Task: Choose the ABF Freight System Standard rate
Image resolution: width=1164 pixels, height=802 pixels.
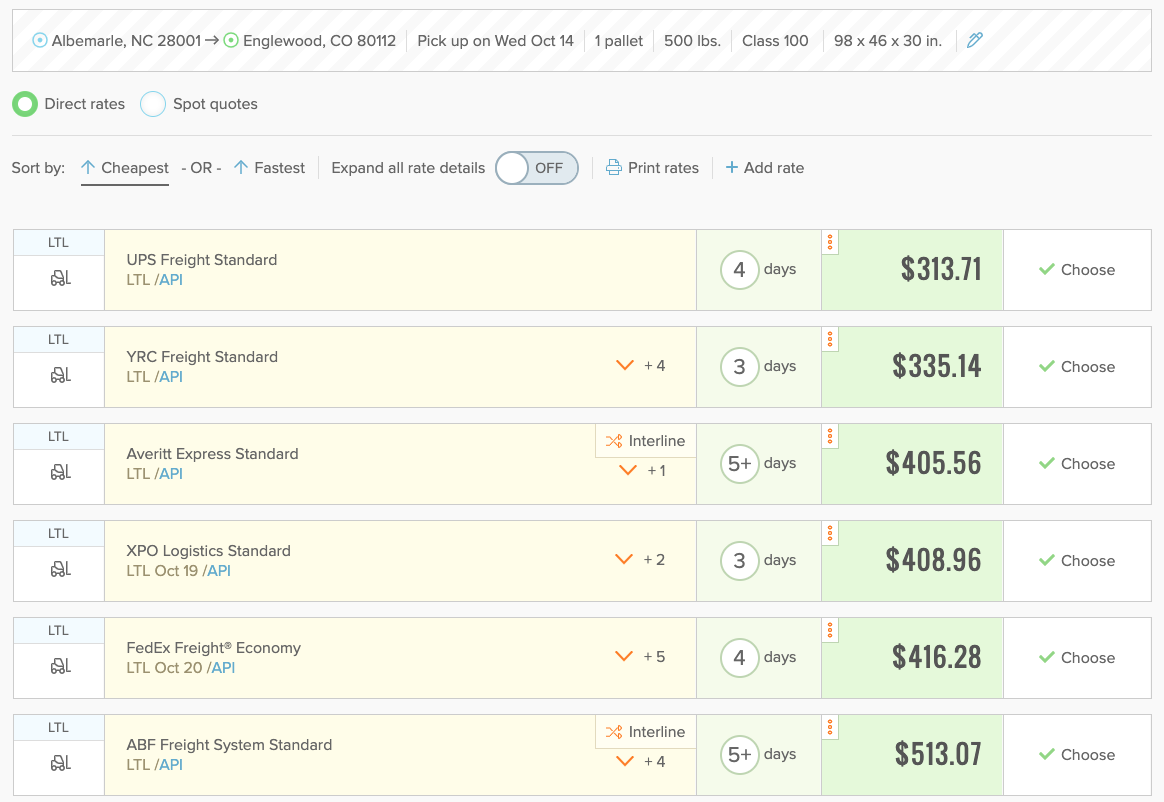Action: pyautogui.click(x=1077, y=754)
